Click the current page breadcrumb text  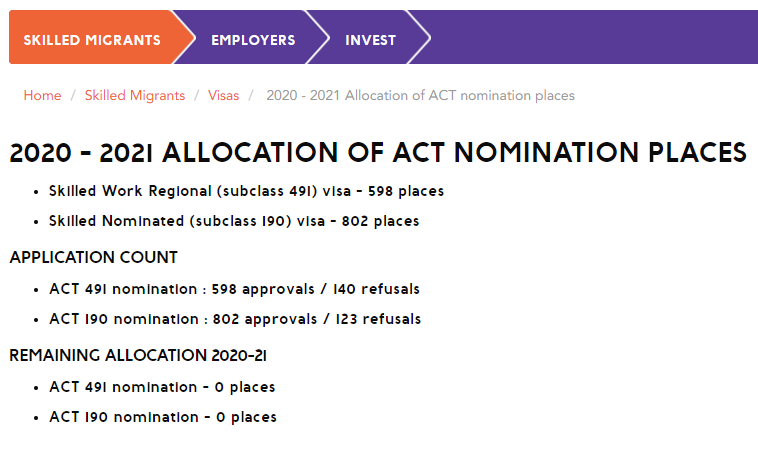420,95
